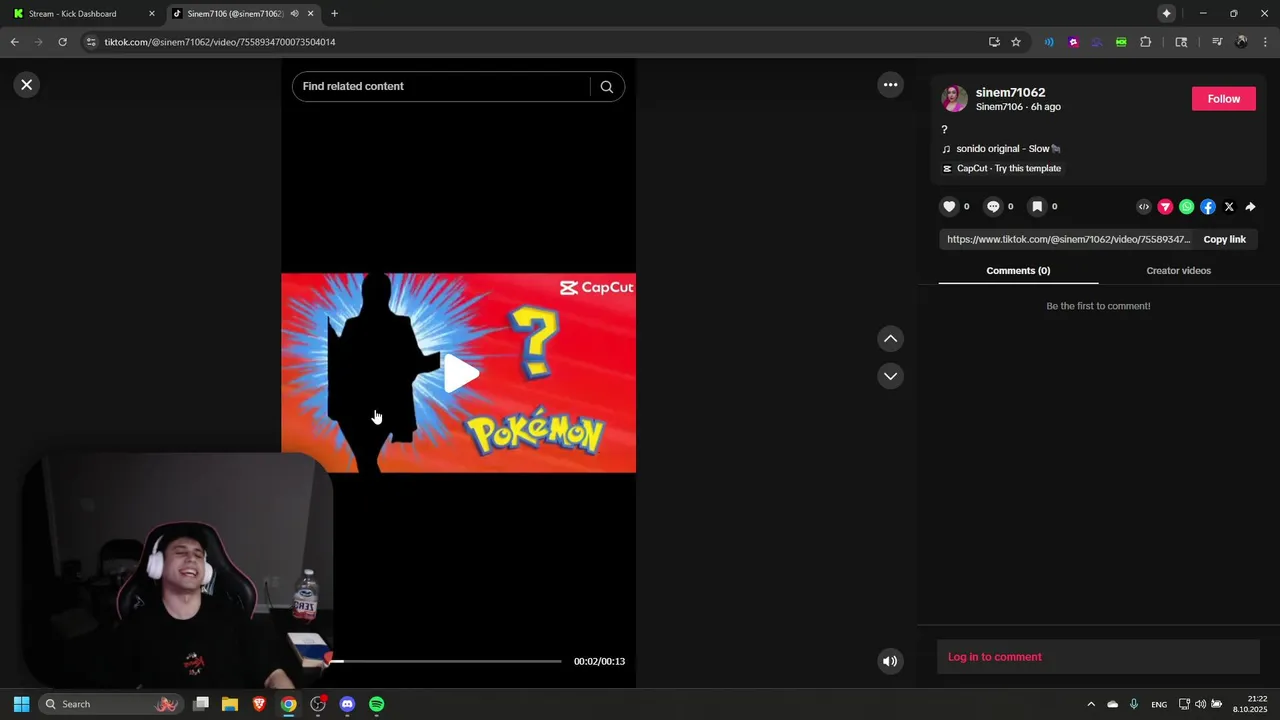Bookmark this page with the star icon

(x=1016, y=42)
